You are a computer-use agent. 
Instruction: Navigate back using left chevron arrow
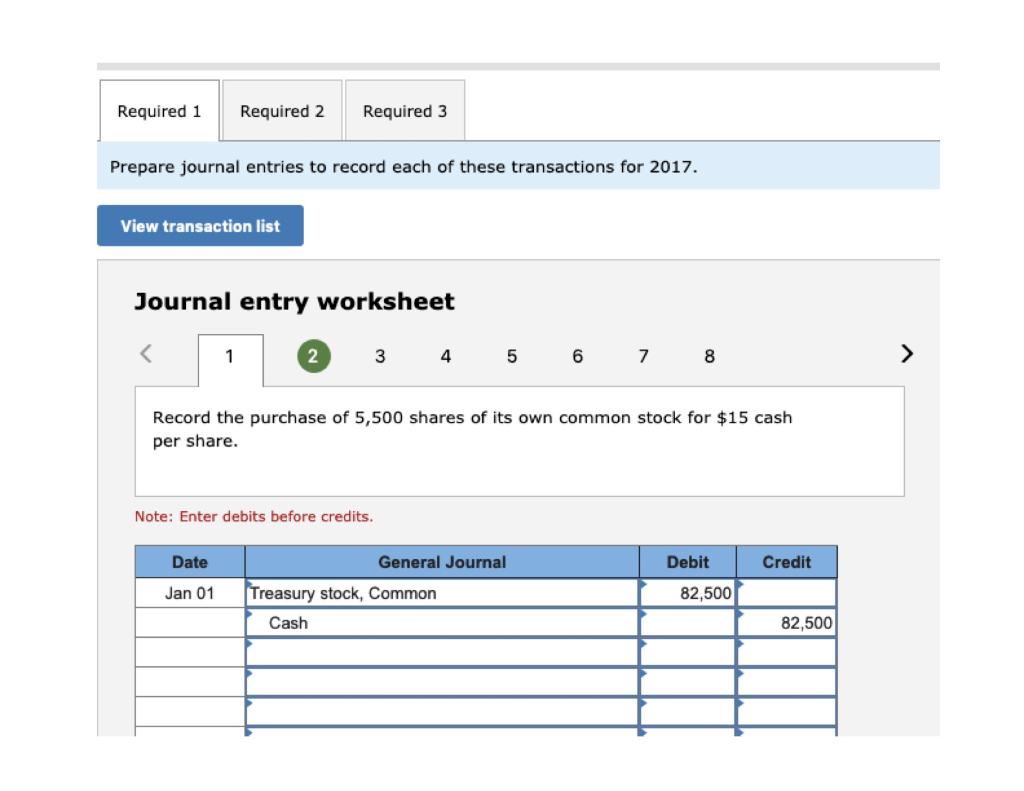click(144, 353)
